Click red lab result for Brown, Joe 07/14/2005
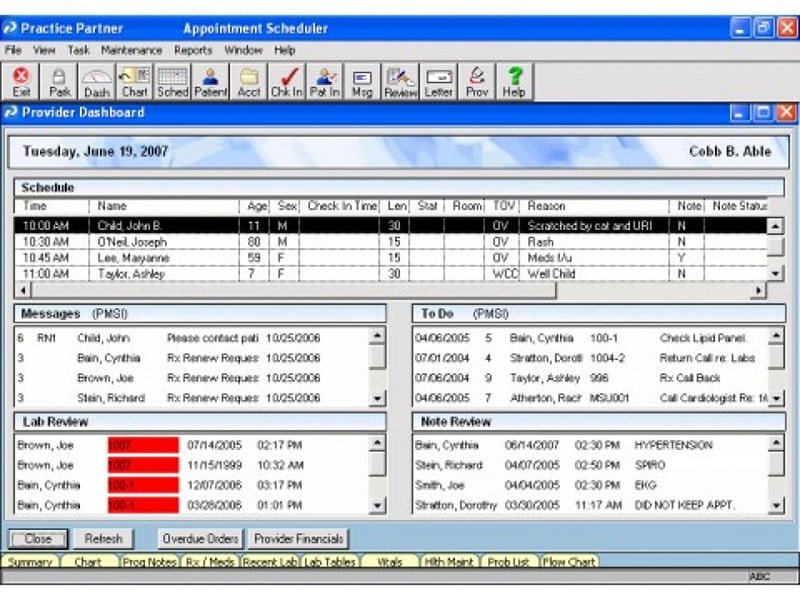The image size is (800, 600). tap(143, 445)
